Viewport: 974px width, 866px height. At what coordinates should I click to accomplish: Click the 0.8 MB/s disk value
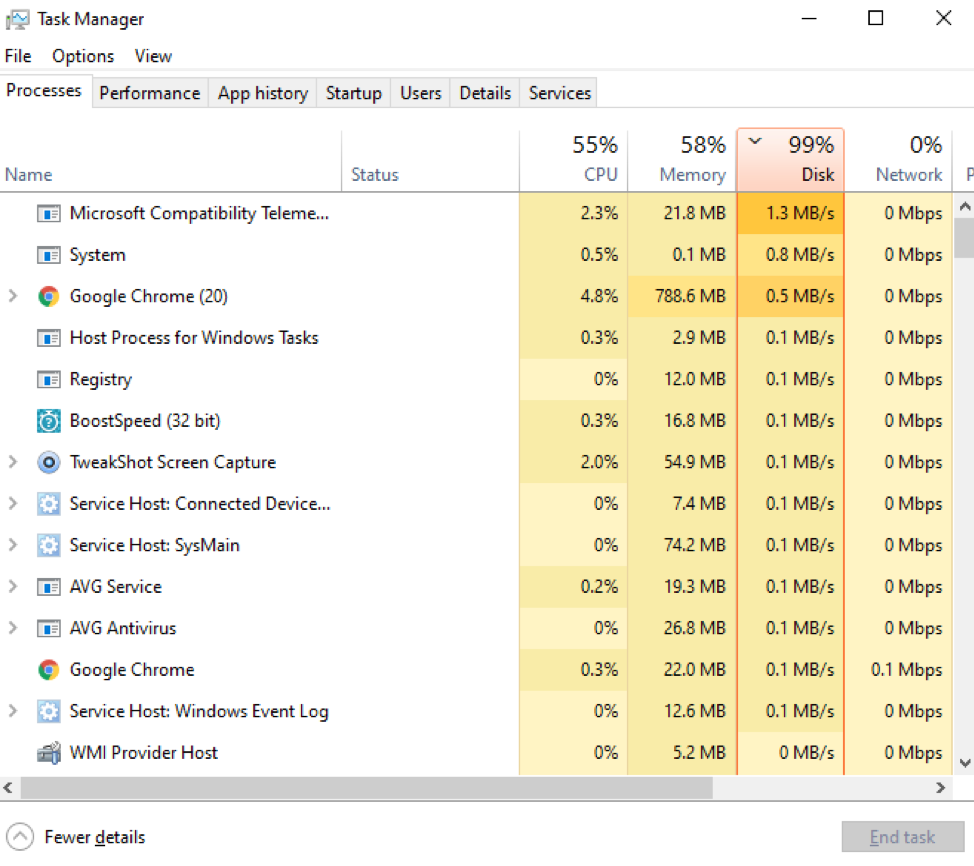800,255
